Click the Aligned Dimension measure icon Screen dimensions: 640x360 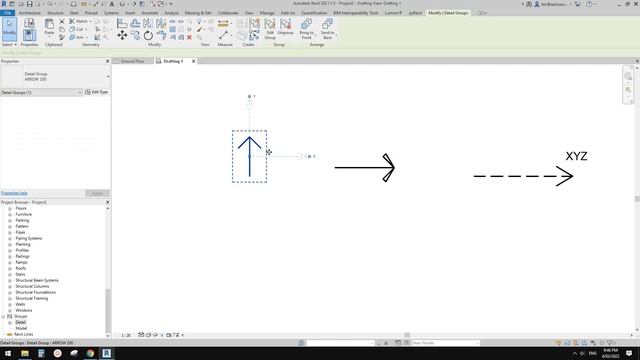coord(223,24)
